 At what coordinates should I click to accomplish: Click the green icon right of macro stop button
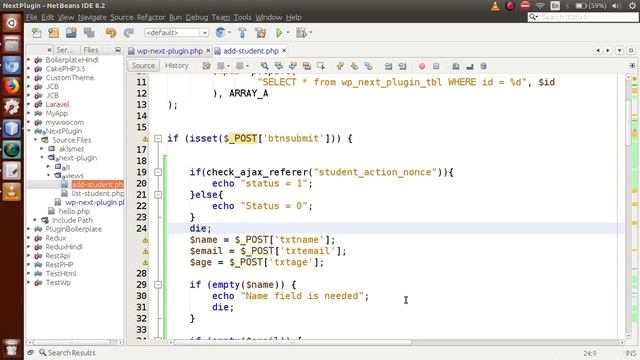coord(456,66)
